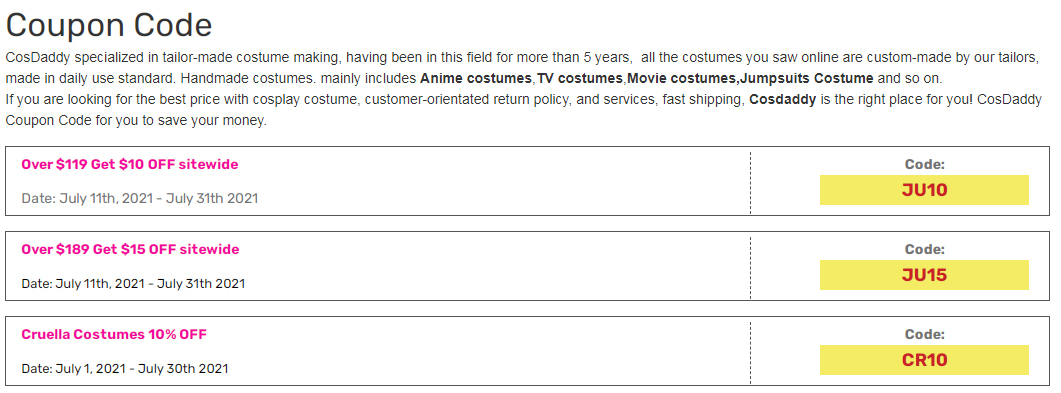Click the Jumpsuits Costume bold text
The image size is (1061, 393).
pyautogui.click(x=807, y=78)
